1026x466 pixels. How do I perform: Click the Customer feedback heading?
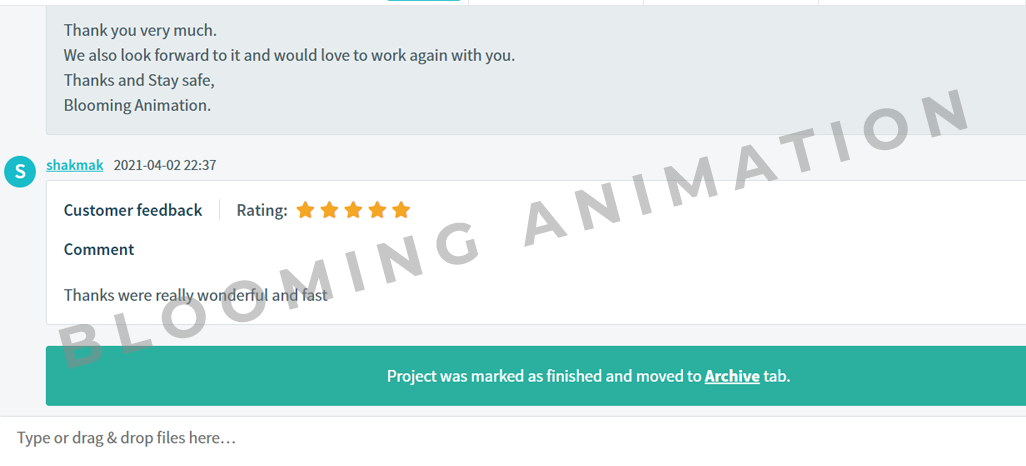tap(133, 210)
